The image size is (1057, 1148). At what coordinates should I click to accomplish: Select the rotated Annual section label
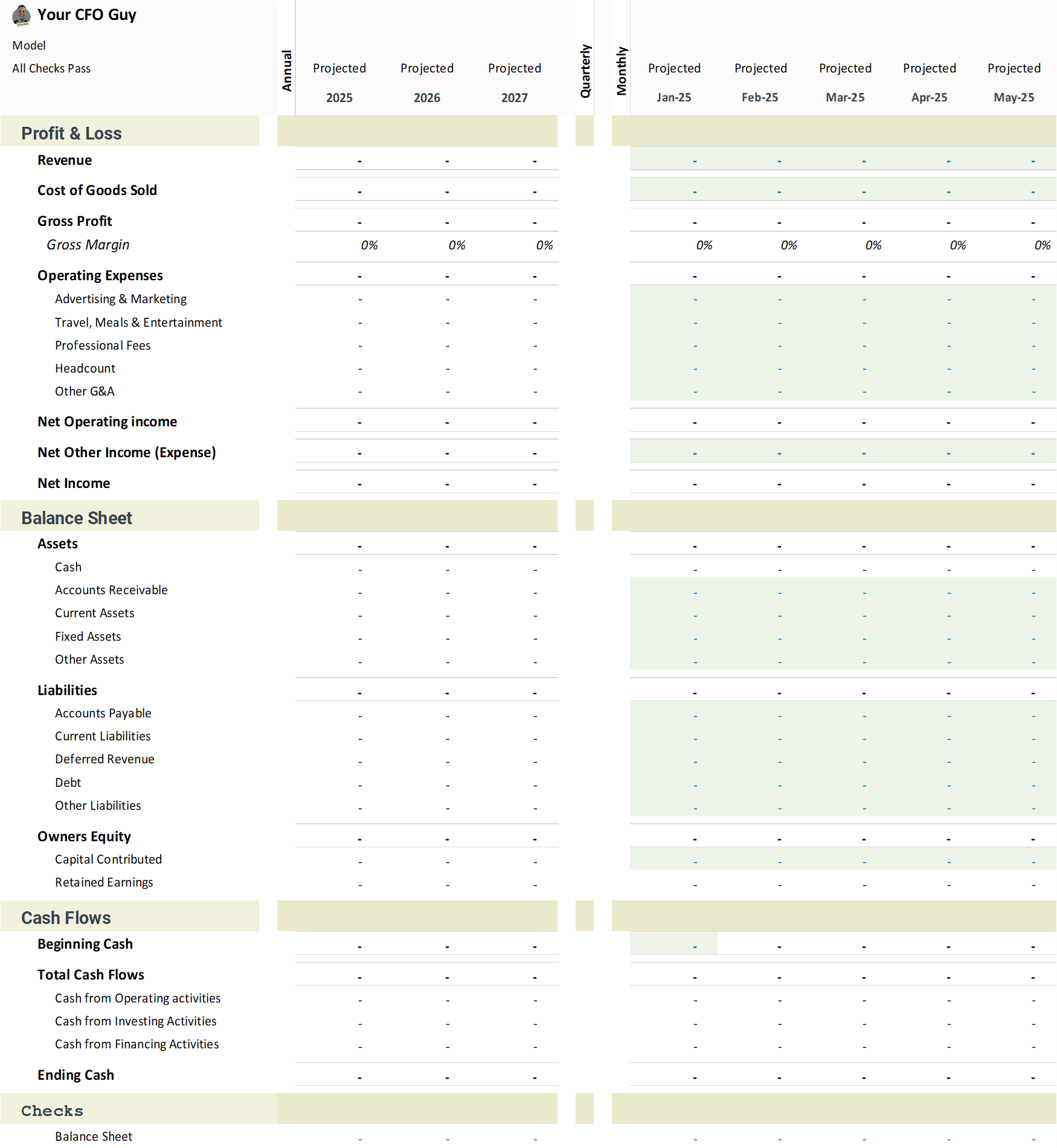point(287,71)
